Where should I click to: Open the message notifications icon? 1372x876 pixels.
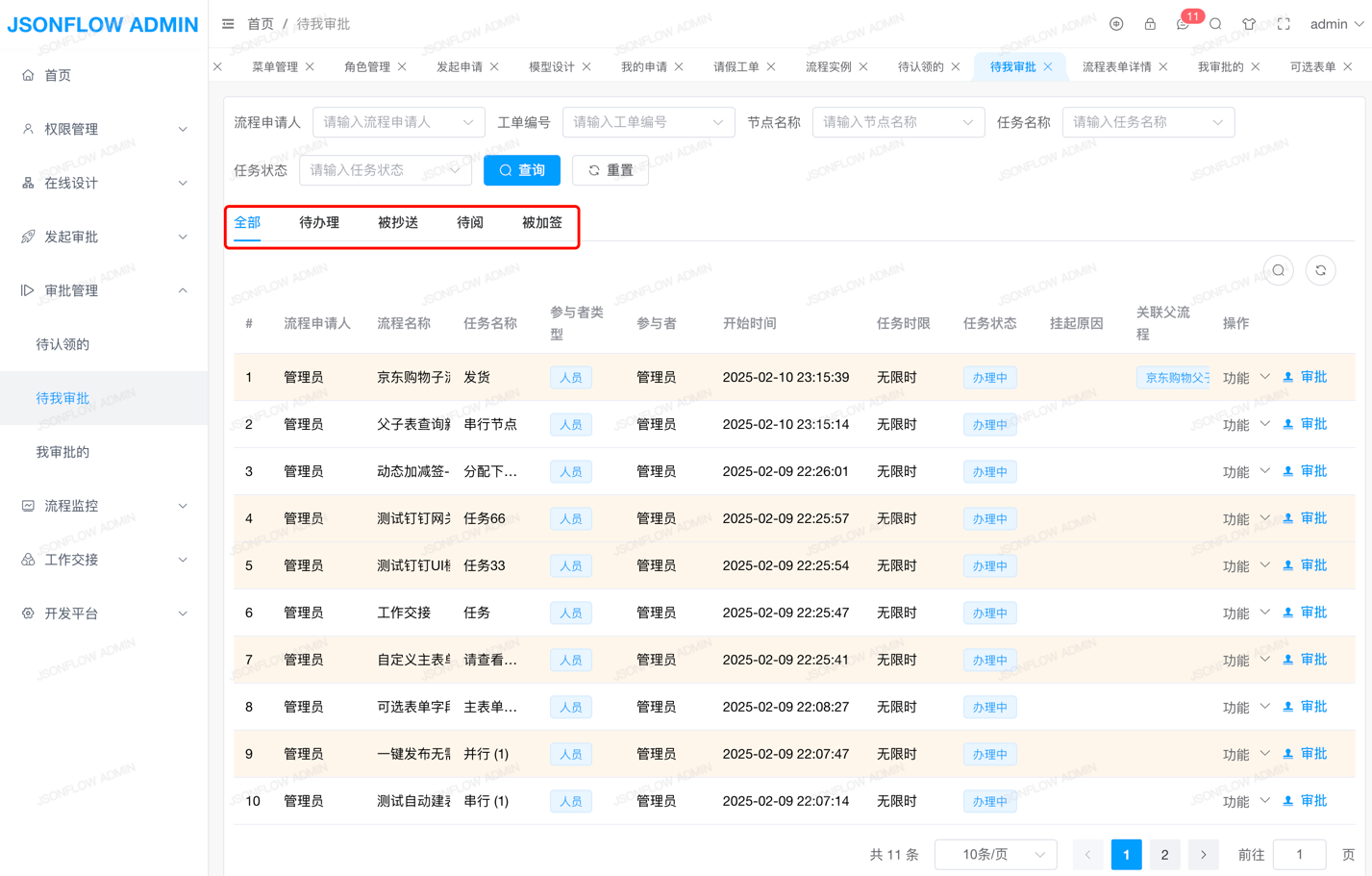[x=1183, y=24]
